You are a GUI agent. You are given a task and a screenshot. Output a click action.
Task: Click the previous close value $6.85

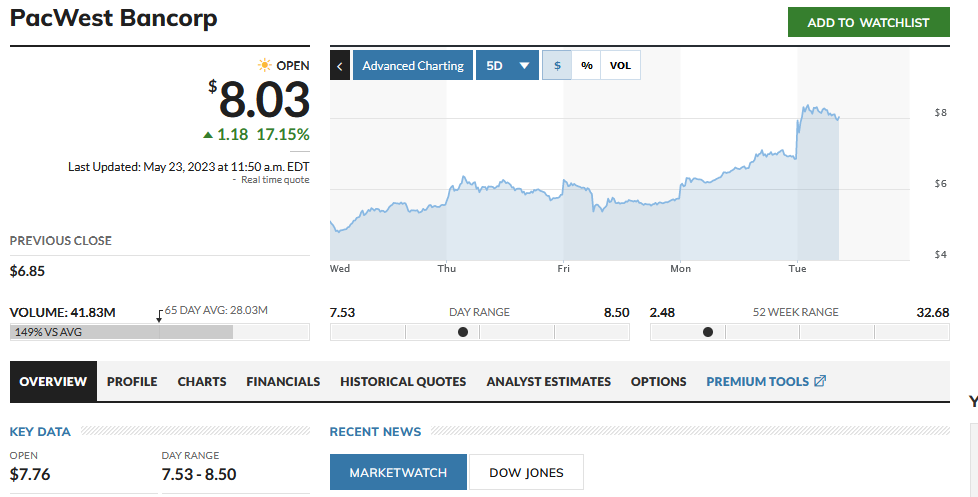coord(27,271)
